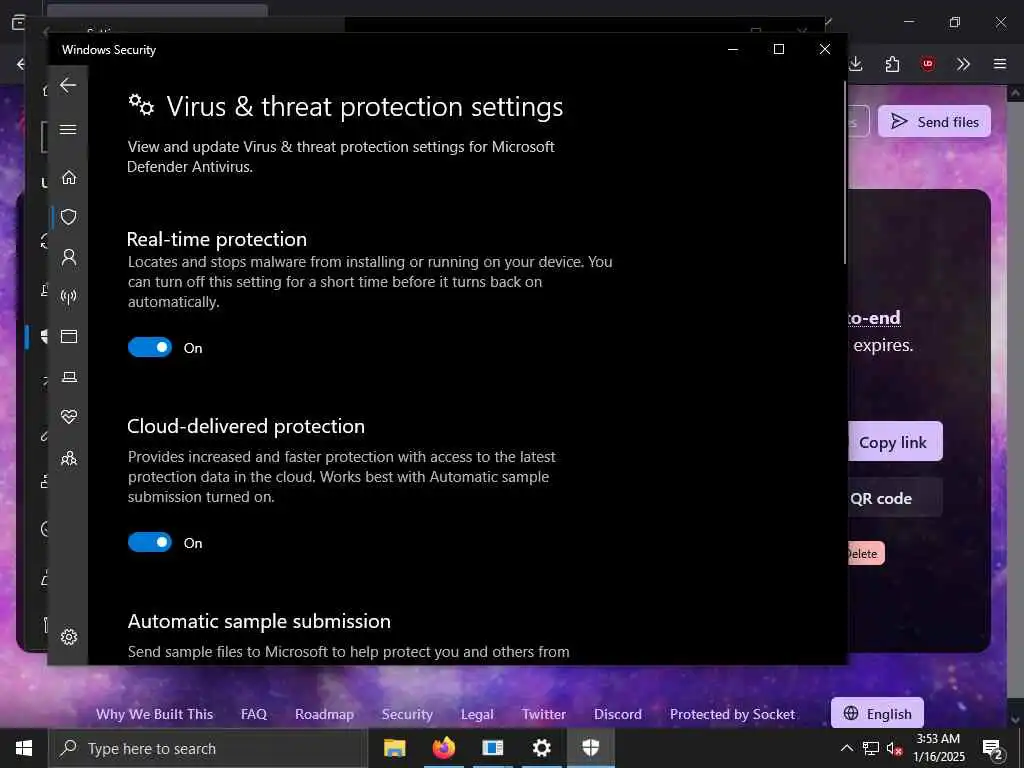Show hidden system tray icons chevron
Screen dimensions: 1024x768
pos(846,748)
